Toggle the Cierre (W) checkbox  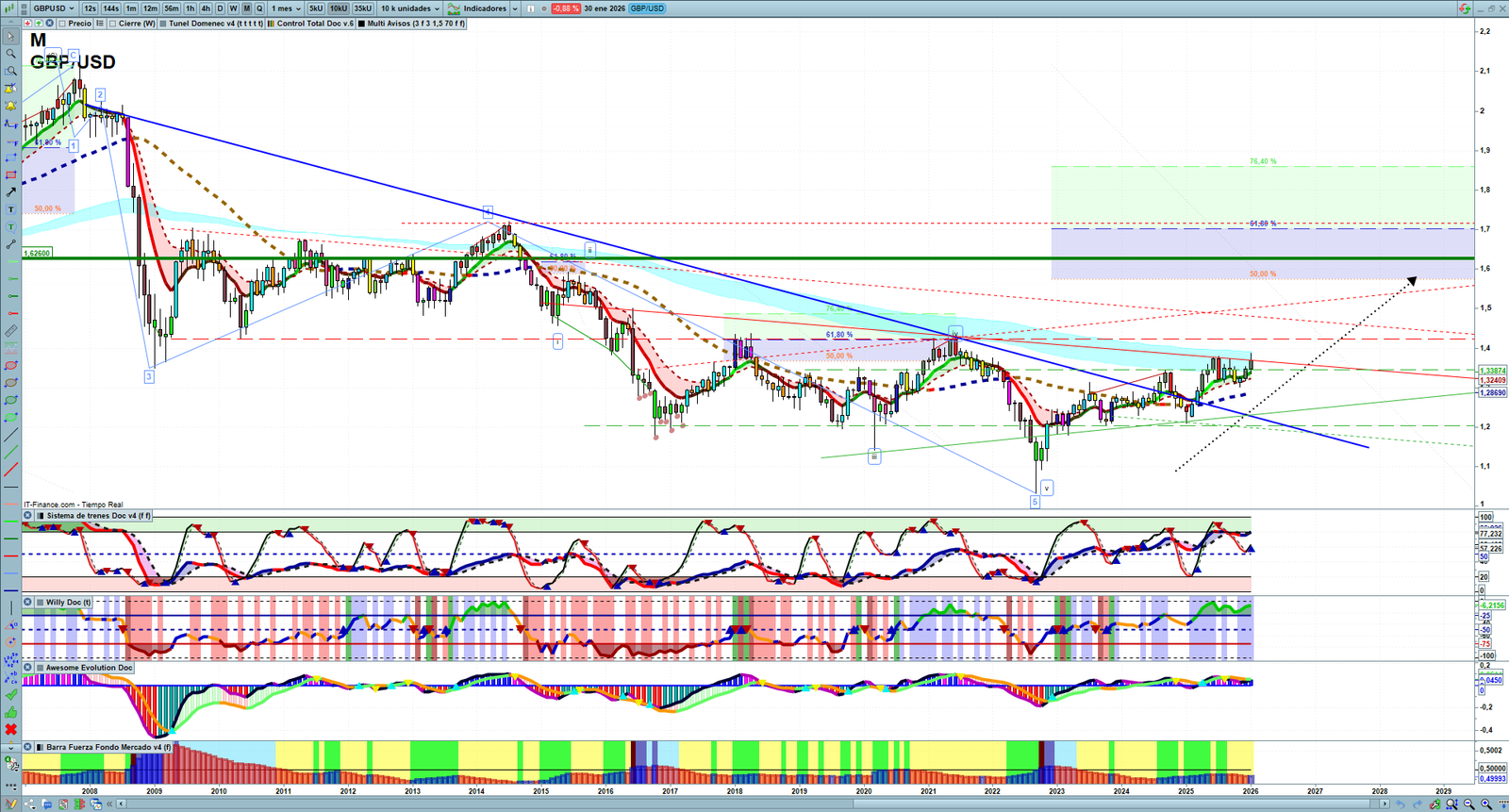[x=112, y=24]
